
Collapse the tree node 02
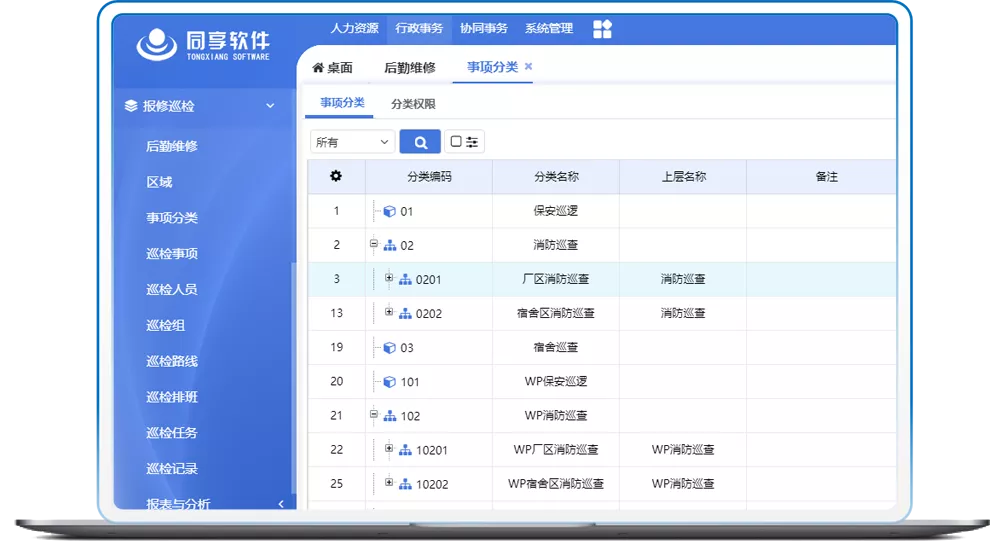pos(374,244)
